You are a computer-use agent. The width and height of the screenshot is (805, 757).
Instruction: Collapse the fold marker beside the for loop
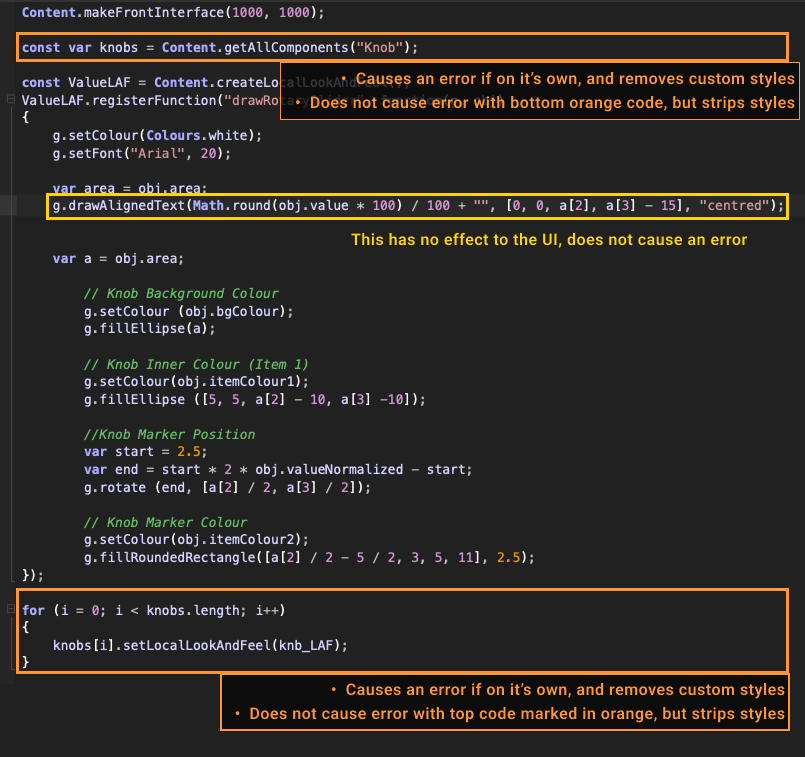10,609
